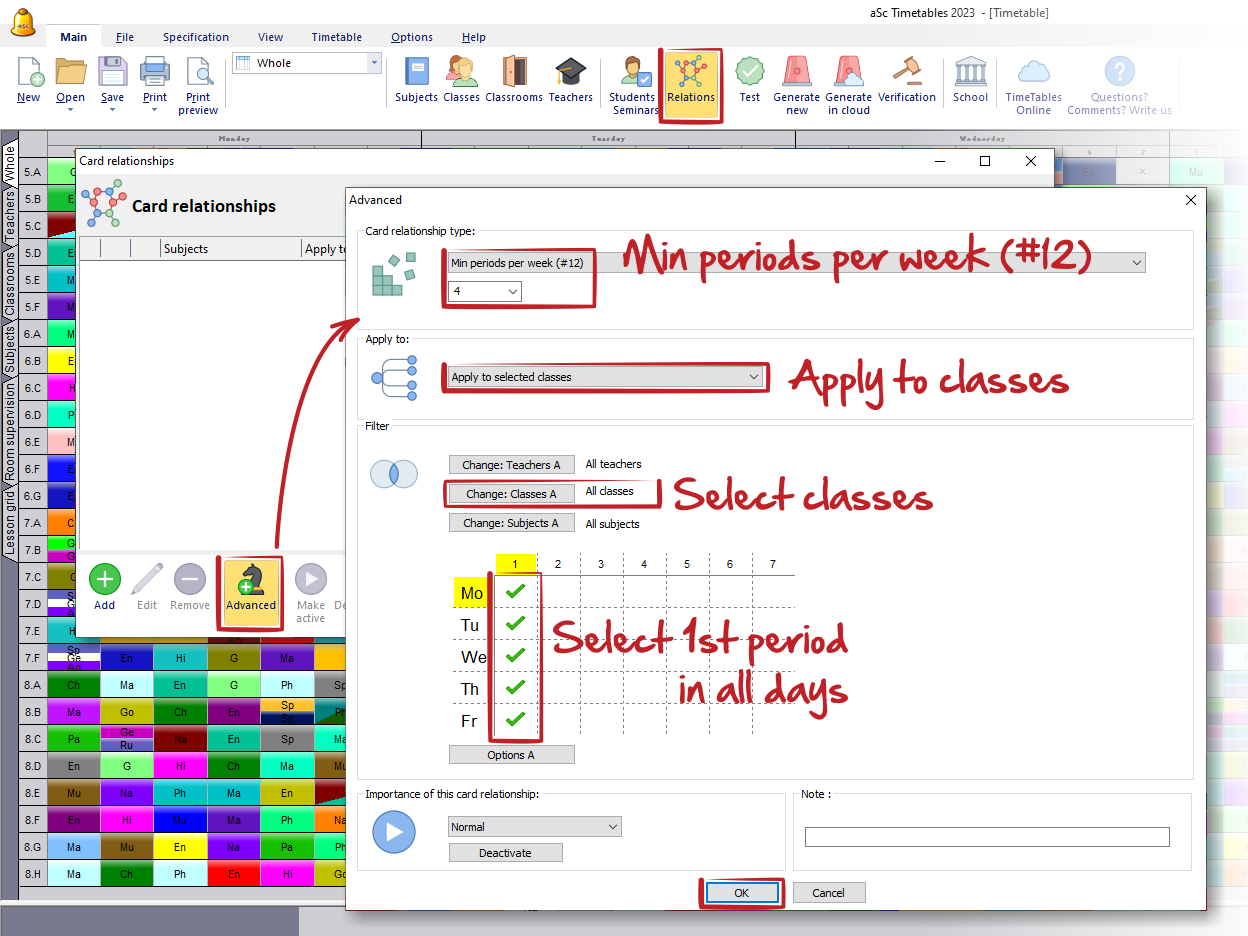Click the New timetable icon
This screenshot has width=1248, height=936.
pyautogui.click(x=28, y=72)
